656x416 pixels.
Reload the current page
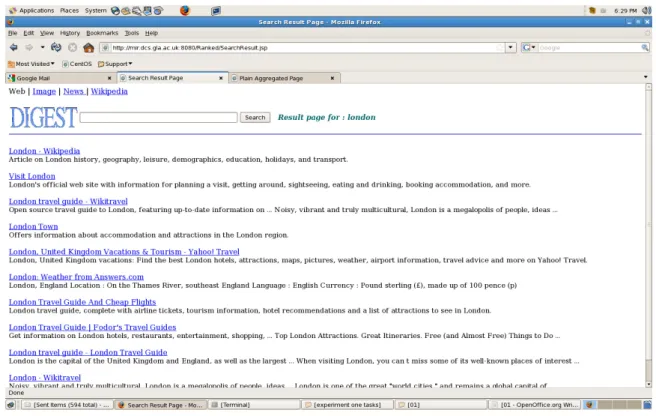coord(56,47)
